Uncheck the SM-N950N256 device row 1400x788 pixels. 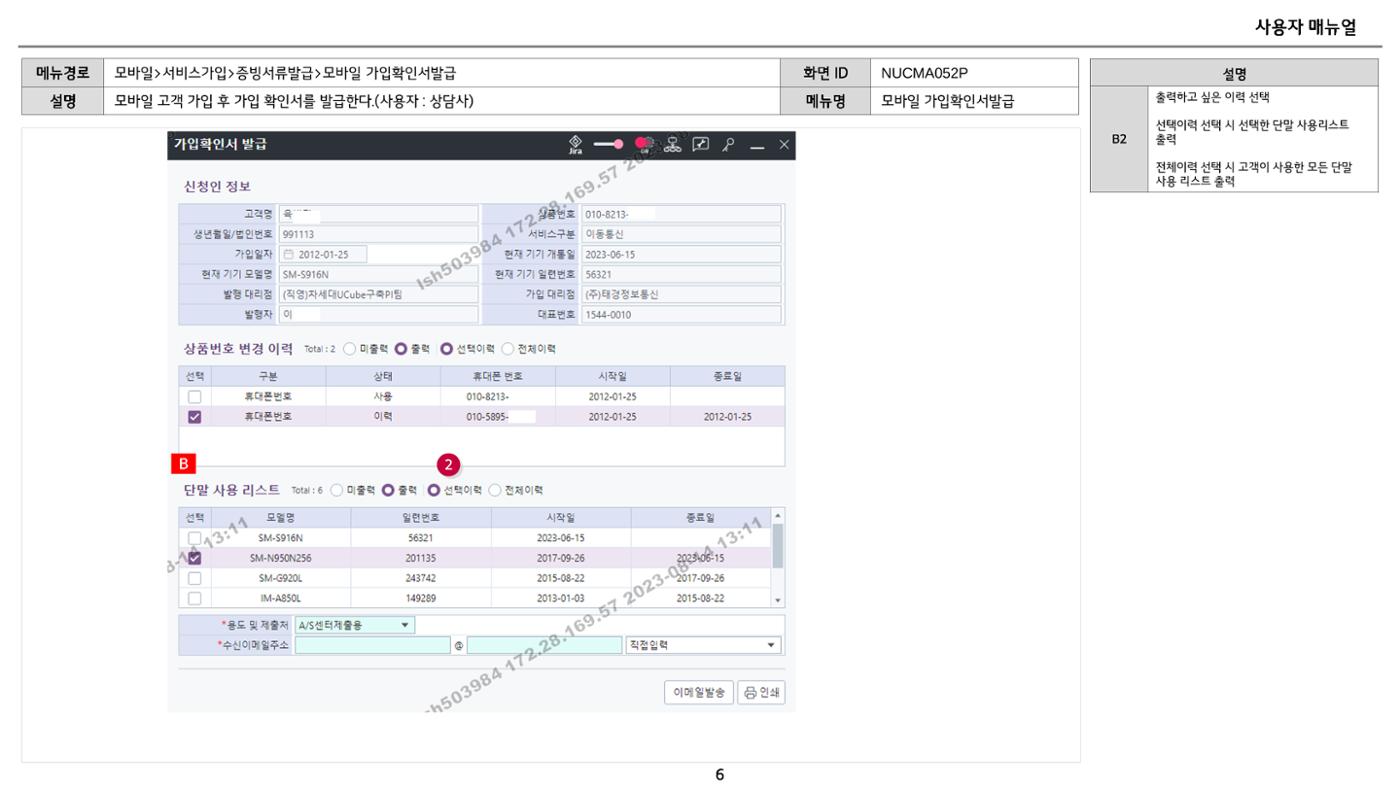point(195,558)
